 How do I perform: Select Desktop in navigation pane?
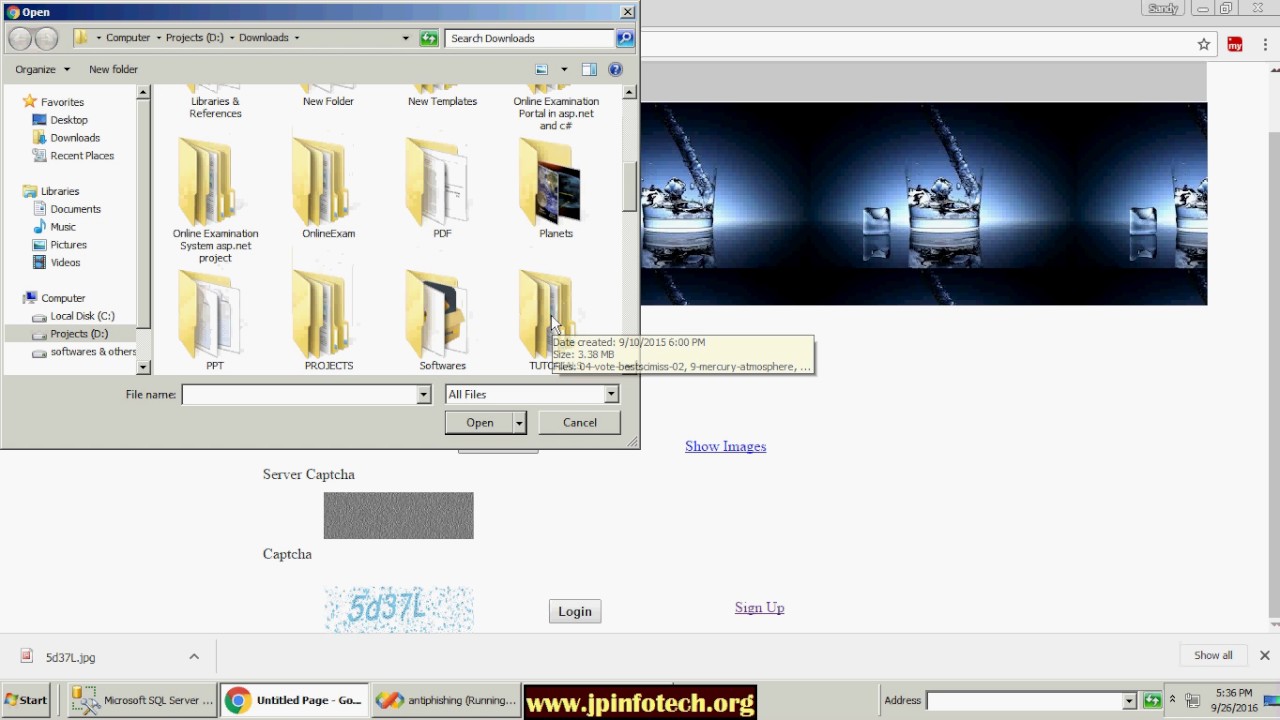click(69, 120)
